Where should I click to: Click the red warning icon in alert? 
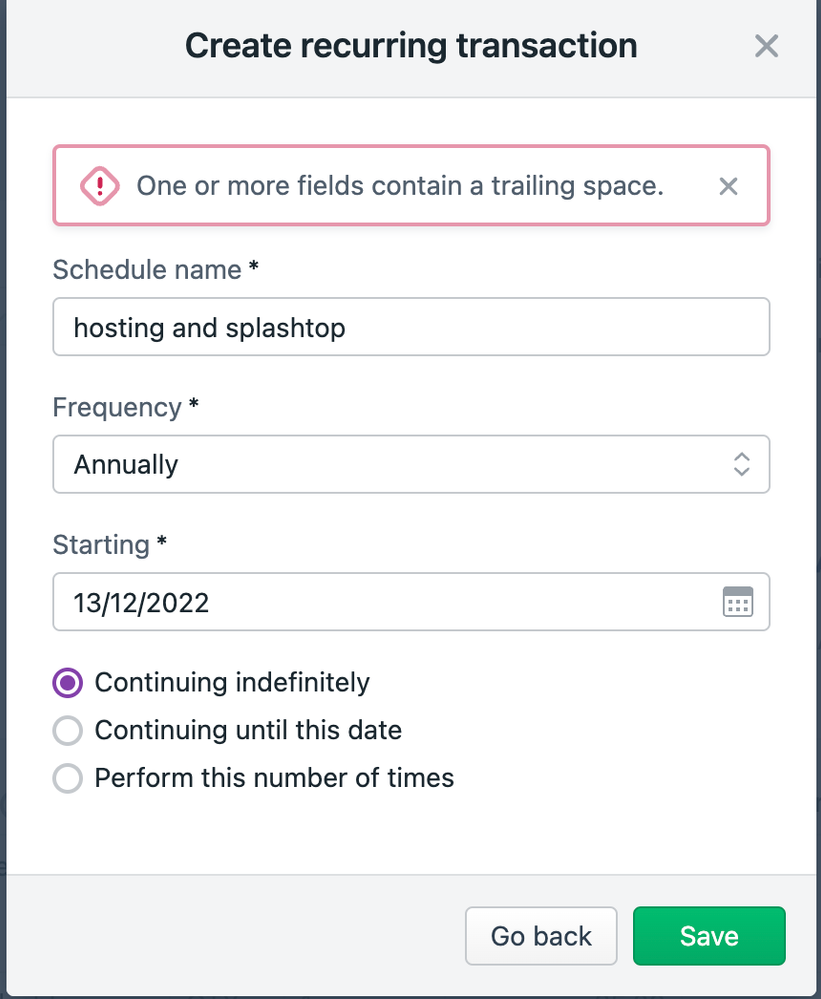(x=100, y=186)
